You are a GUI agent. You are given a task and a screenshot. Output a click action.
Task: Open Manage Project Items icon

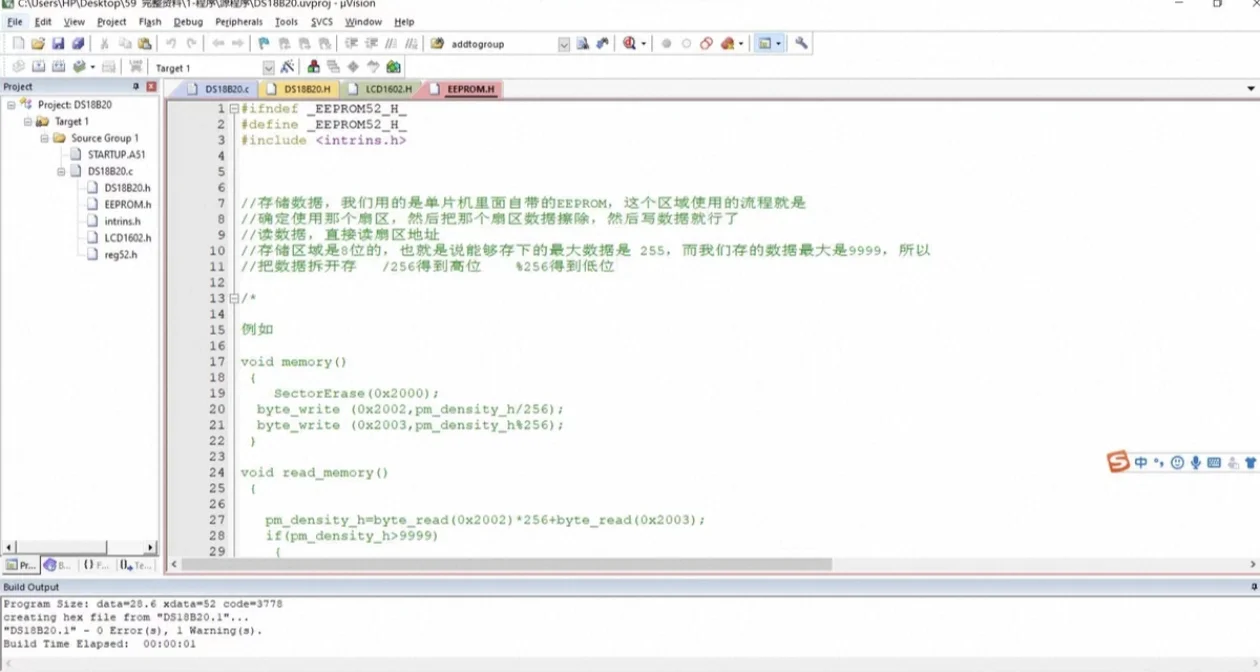(313, 67)
